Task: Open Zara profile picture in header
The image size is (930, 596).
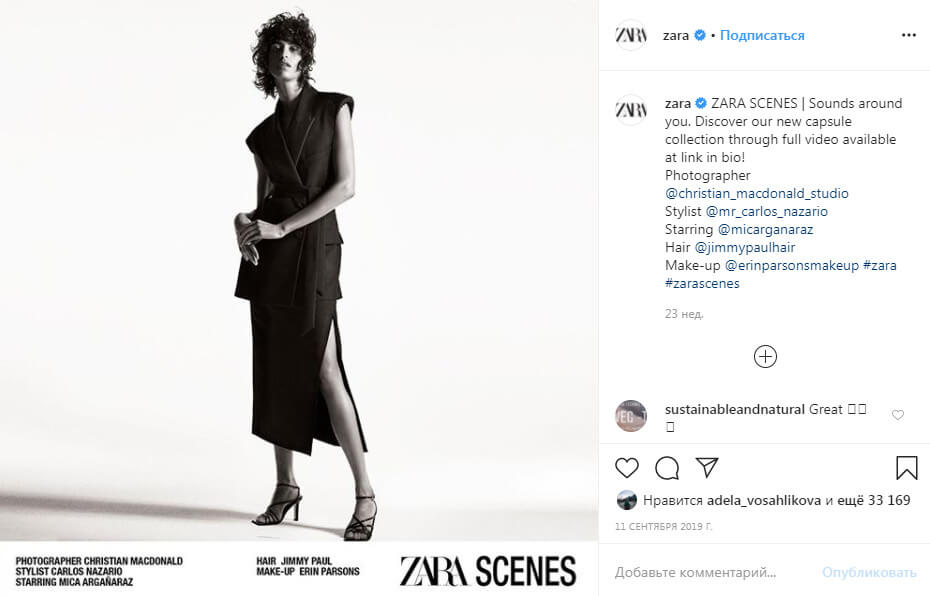Action: 630,35
